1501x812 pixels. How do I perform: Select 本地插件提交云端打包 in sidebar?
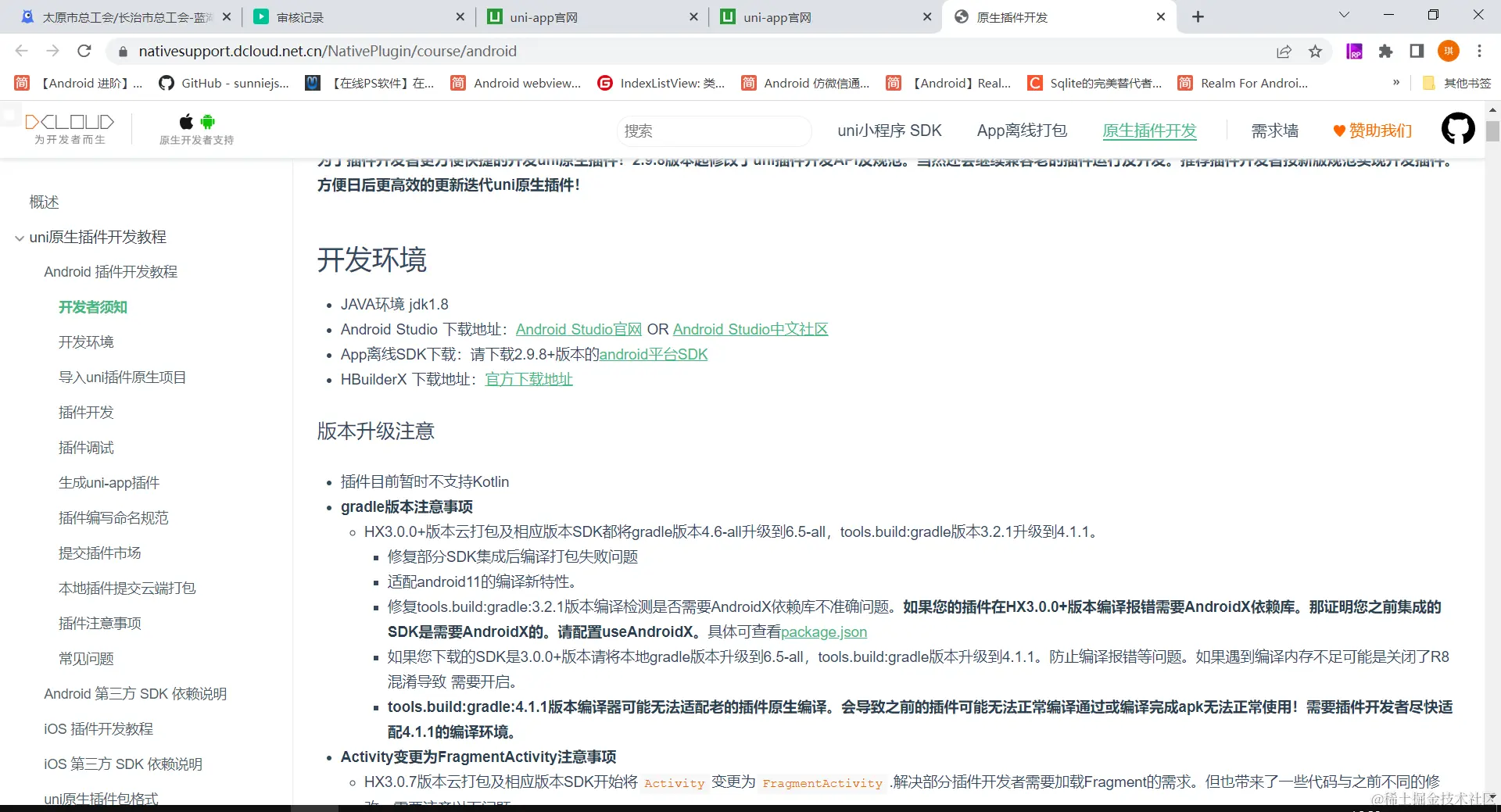[127, 588]
